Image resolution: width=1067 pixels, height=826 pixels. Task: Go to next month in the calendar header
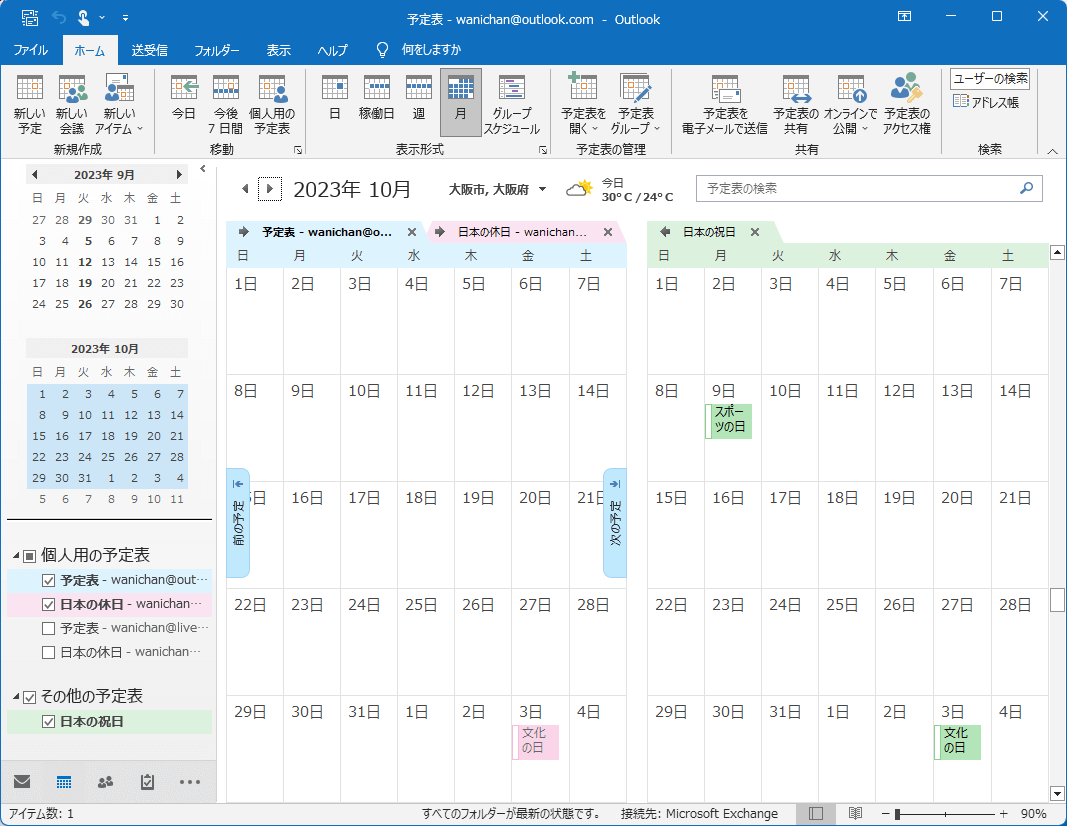[x=270, y=188]
